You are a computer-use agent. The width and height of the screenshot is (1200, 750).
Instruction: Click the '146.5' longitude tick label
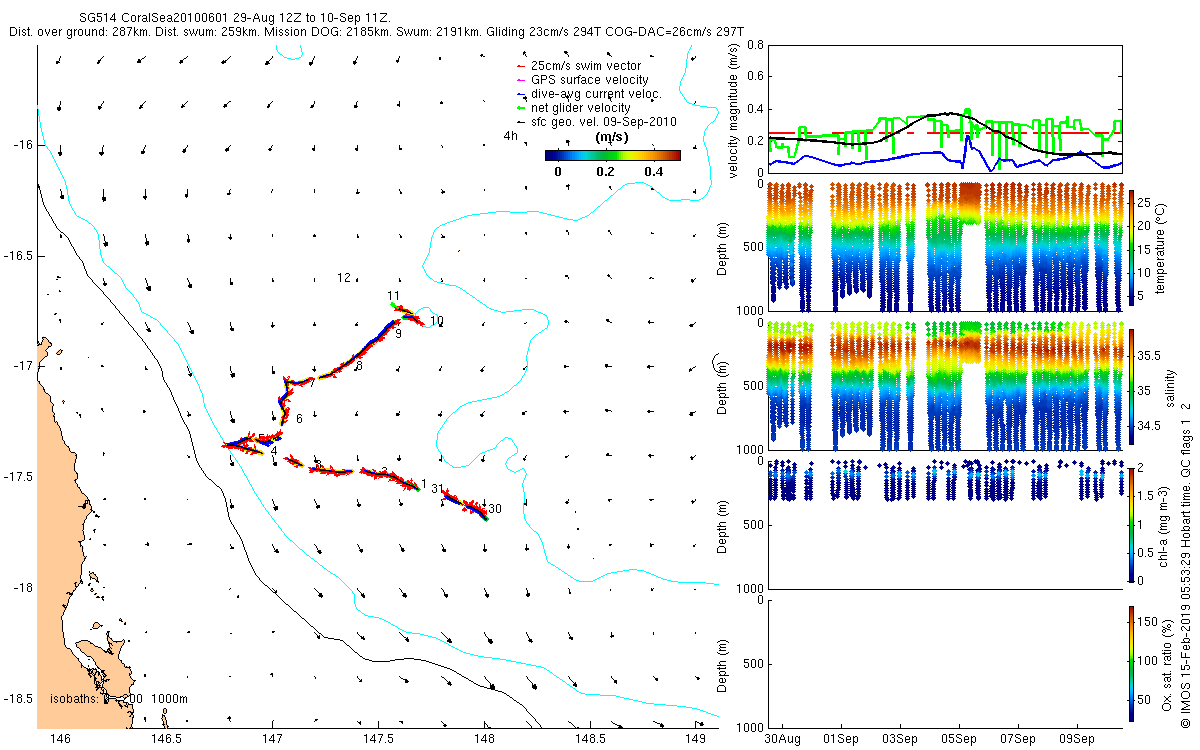point(166,739)
